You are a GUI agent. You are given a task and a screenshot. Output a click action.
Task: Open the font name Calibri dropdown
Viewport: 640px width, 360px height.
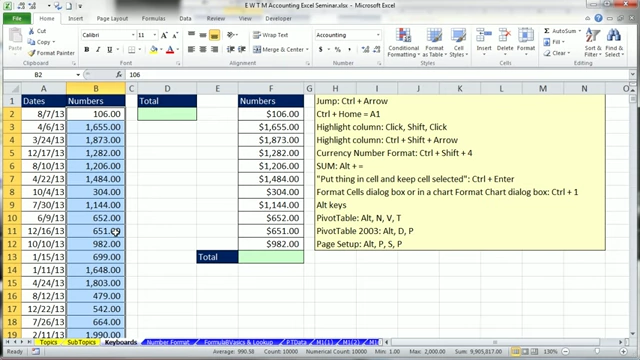(x=133, y=35)
